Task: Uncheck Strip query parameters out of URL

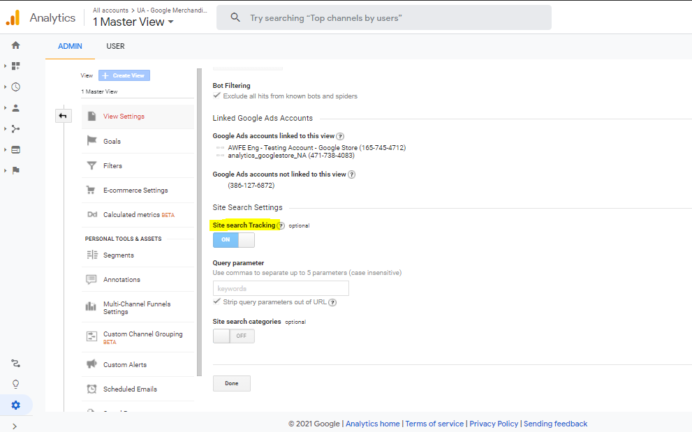Action: tap(217, 302)
